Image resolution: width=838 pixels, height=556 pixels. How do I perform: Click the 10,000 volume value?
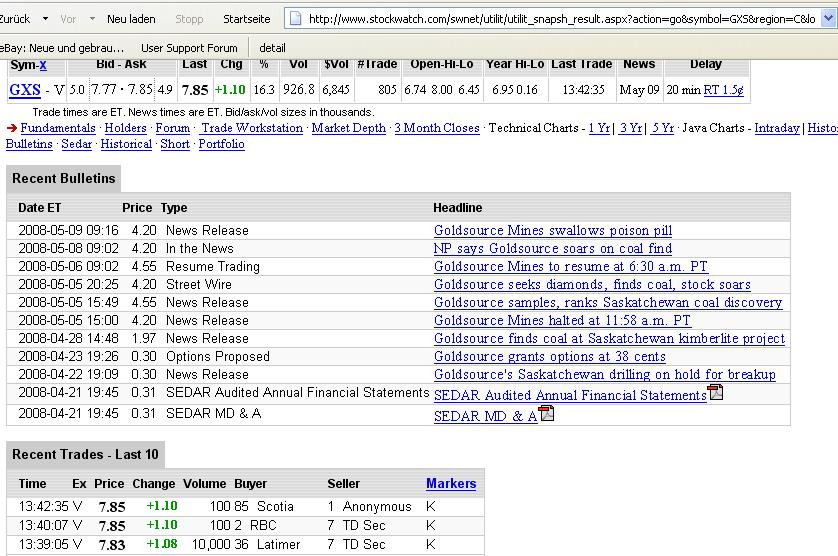coord(211,544)
